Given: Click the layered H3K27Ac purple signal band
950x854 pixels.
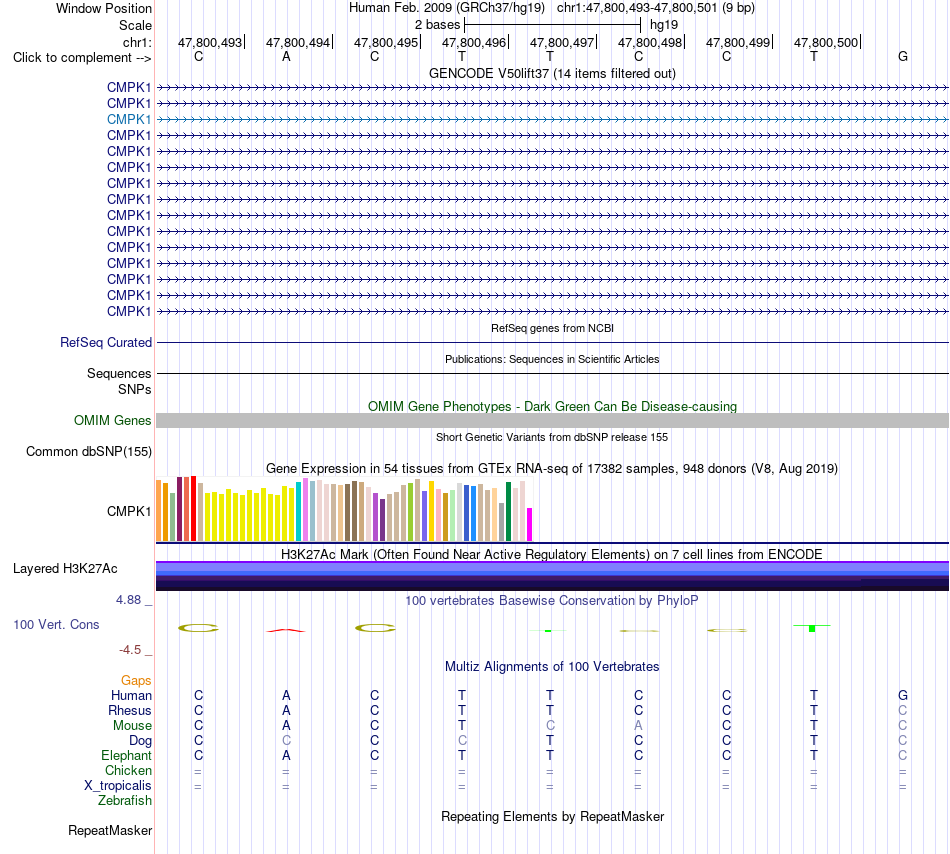Looking at the screenshot, I should (x=552, y=576).
